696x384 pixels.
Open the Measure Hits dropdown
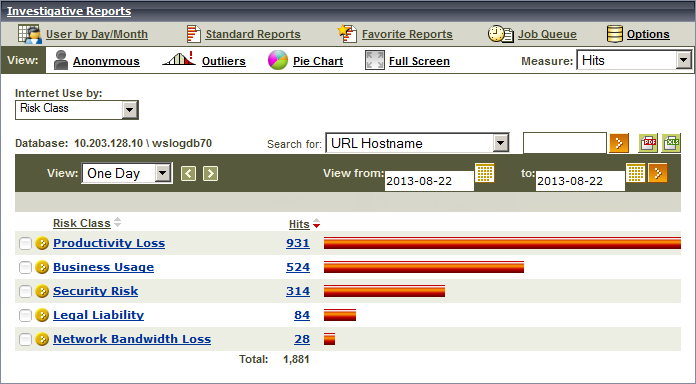click(634, 60)
